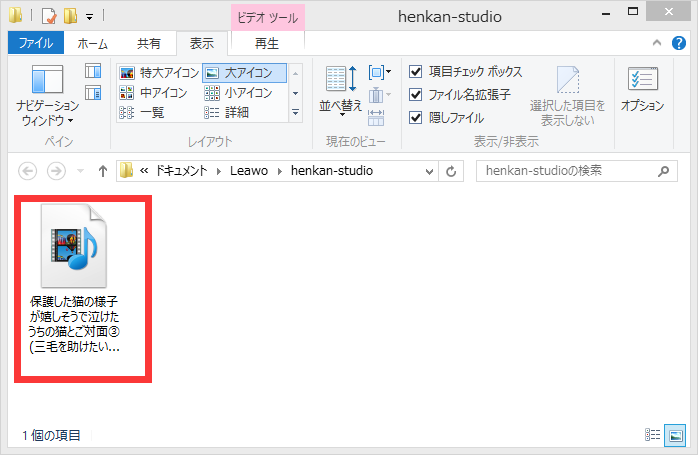Click quick access properties icon
The height and width of the screenshot is (455, 698).
click(49, 16)
